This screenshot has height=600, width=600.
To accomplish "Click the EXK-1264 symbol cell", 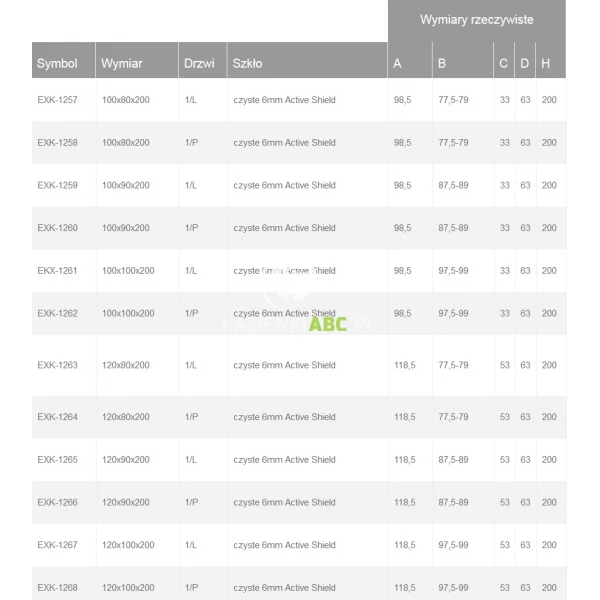I will tap(58, 417).
